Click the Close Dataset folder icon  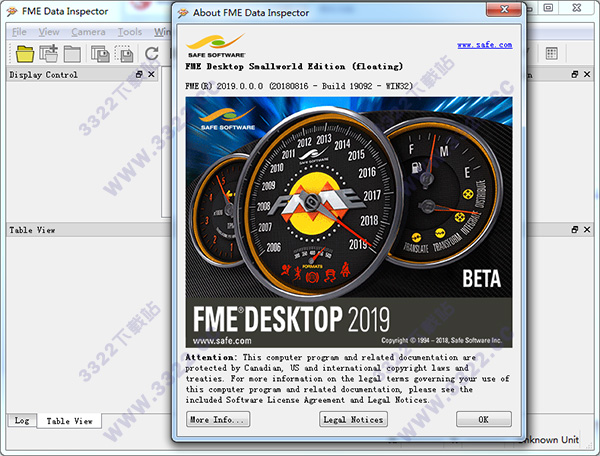point(73,53)
